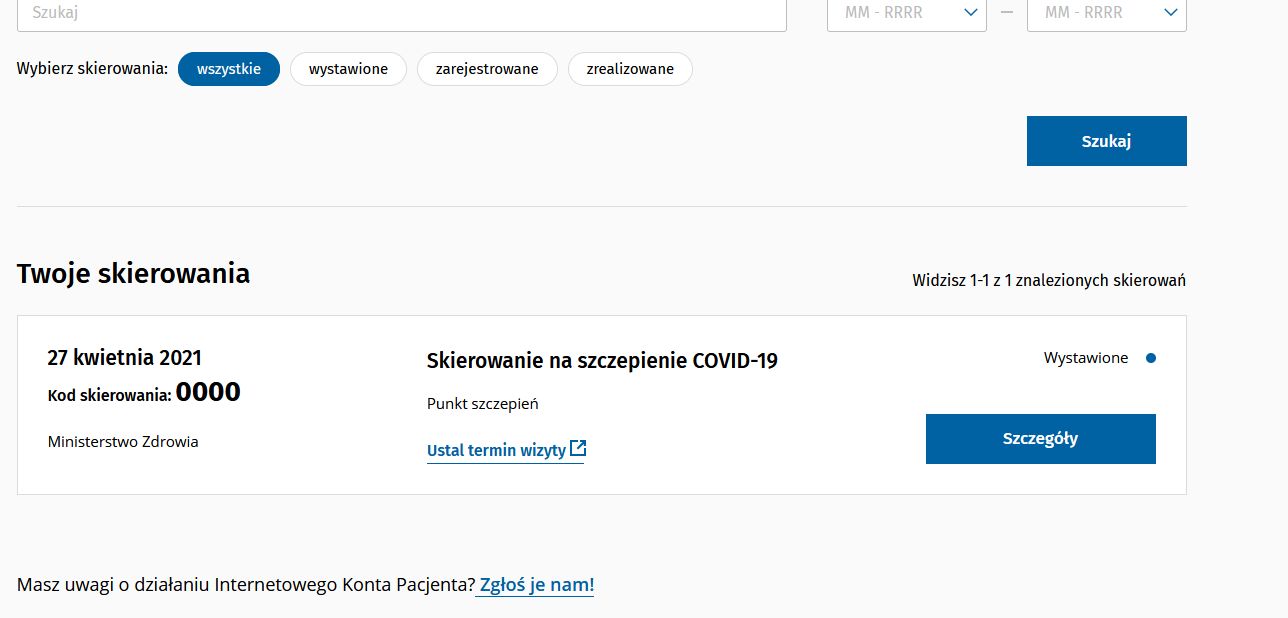The height and width of the screenshot is (618, 1288).
Task: Focus the Szukaj search text field
Action: pos(401,13)
